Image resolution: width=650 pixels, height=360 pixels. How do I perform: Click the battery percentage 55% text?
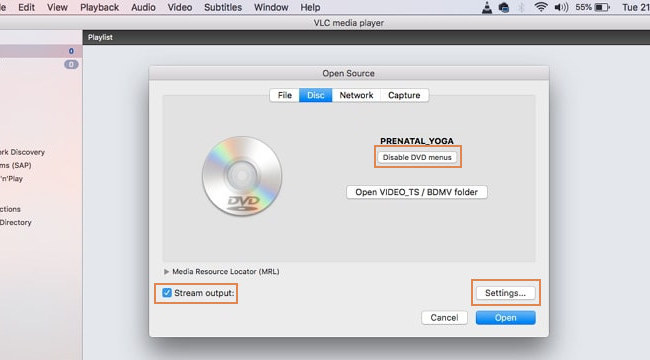tap(583, 7)
